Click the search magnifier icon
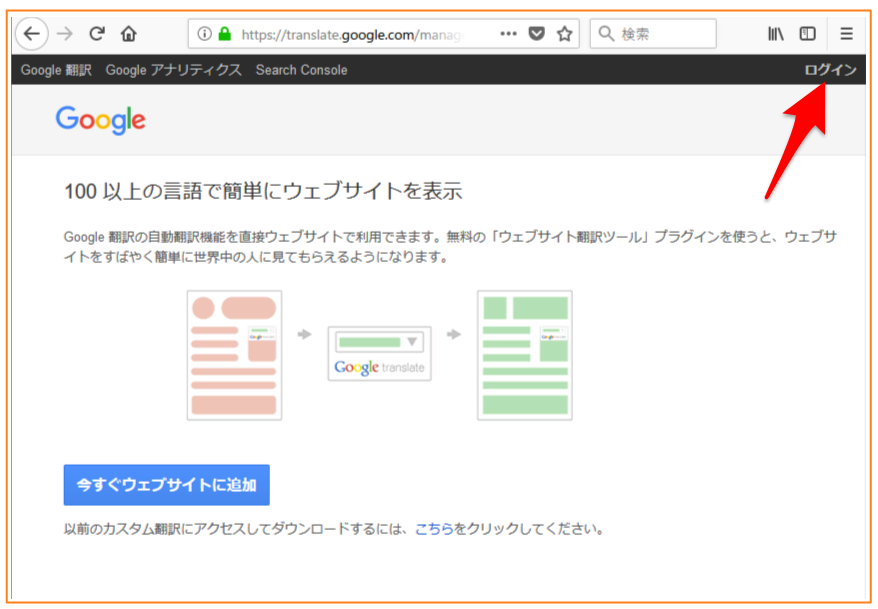Image resolution: width=878 pixels, height=609 pixels. [x=606, y=34]
